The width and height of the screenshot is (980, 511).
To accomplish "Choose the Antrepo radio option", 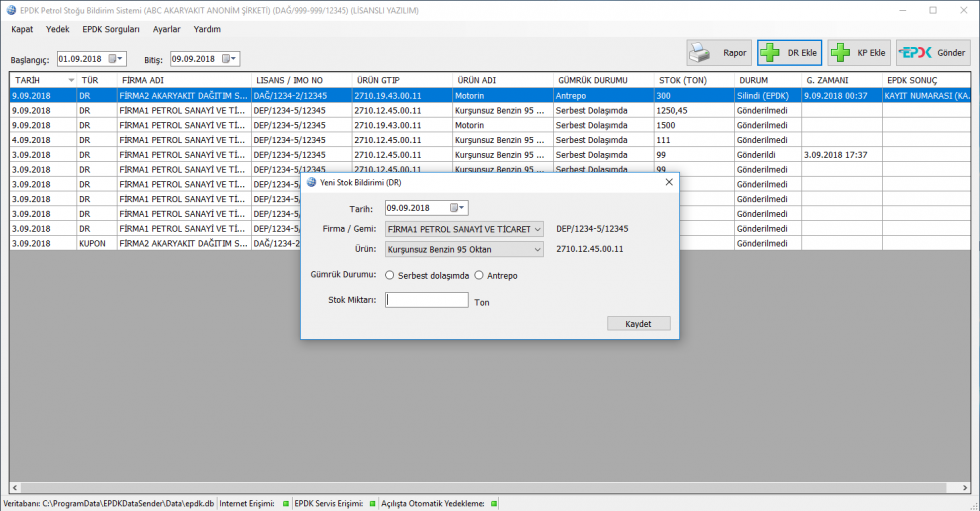I will 479,275.
